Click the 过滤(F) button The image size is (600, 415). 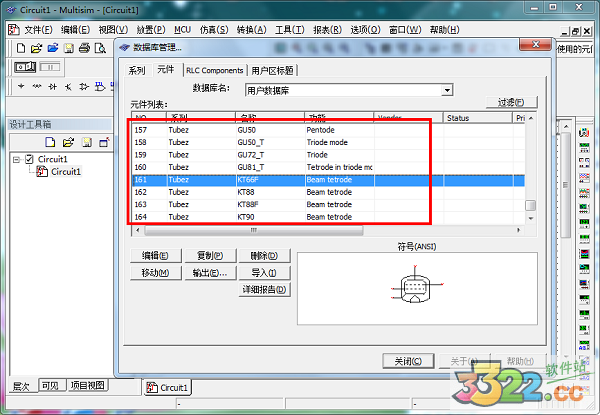point(512,102)
